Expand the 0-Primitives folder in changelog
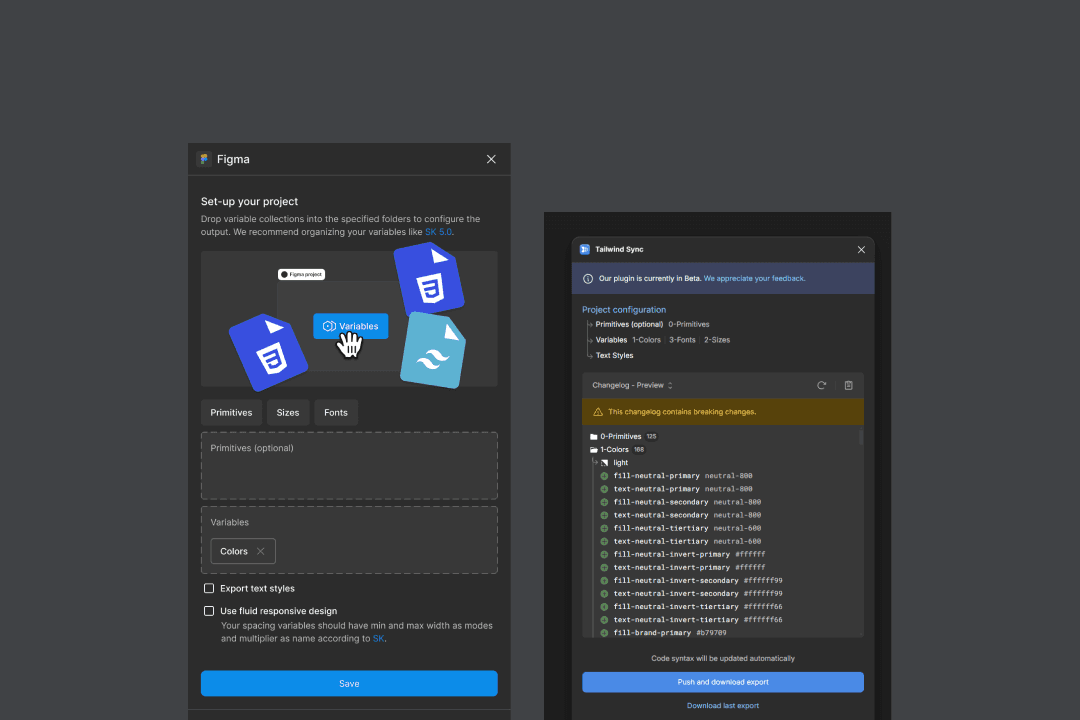 tap(594, 437)
